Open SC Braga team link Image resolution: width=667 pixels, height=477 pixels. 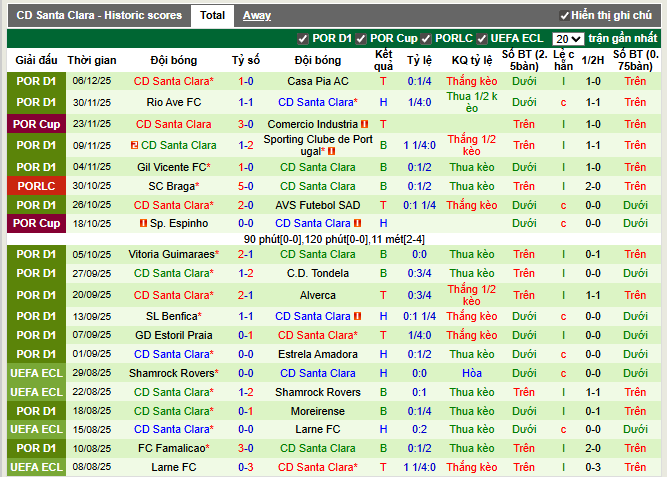(171, 186)
